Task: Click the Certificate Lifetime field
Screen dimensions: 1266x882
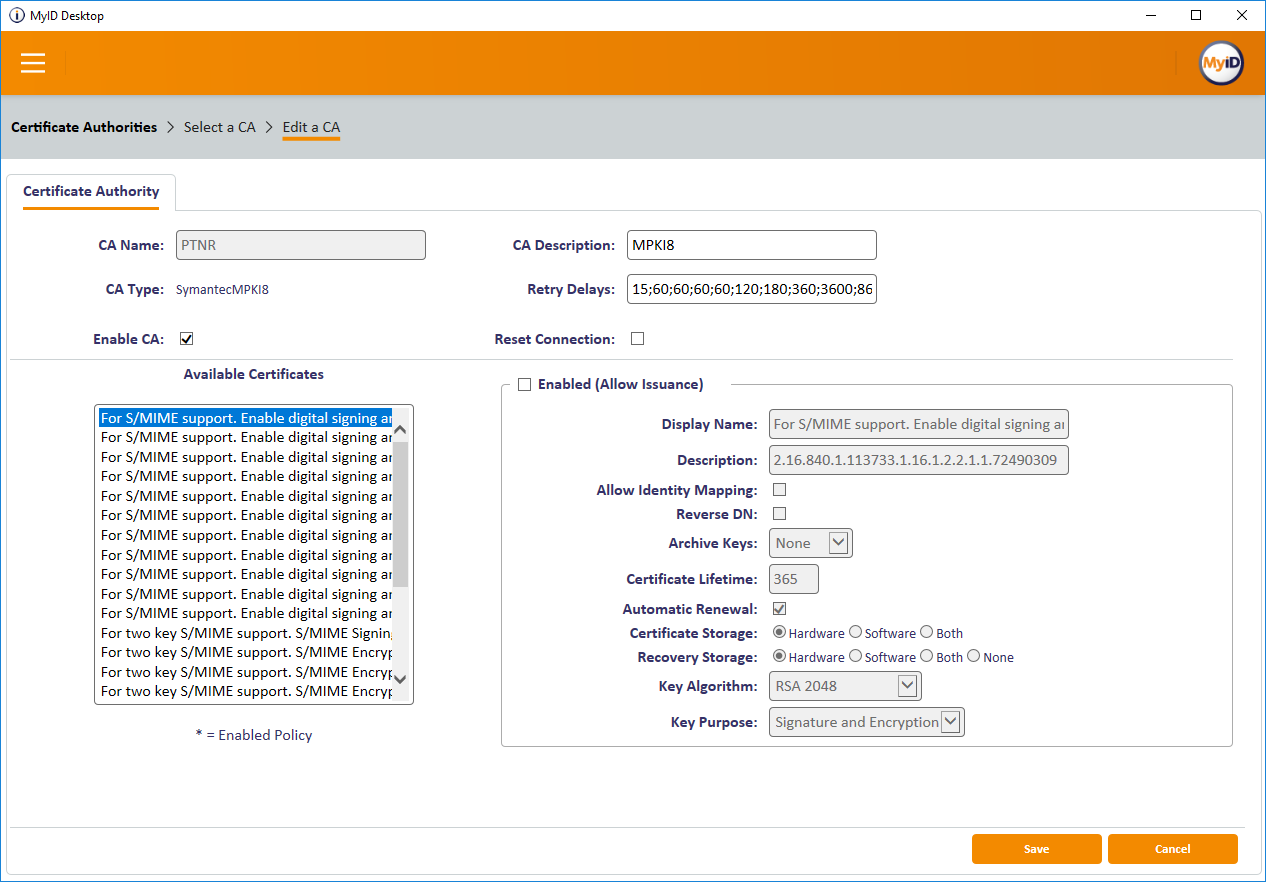Action: pyautogui.click(x=794, y=579)
